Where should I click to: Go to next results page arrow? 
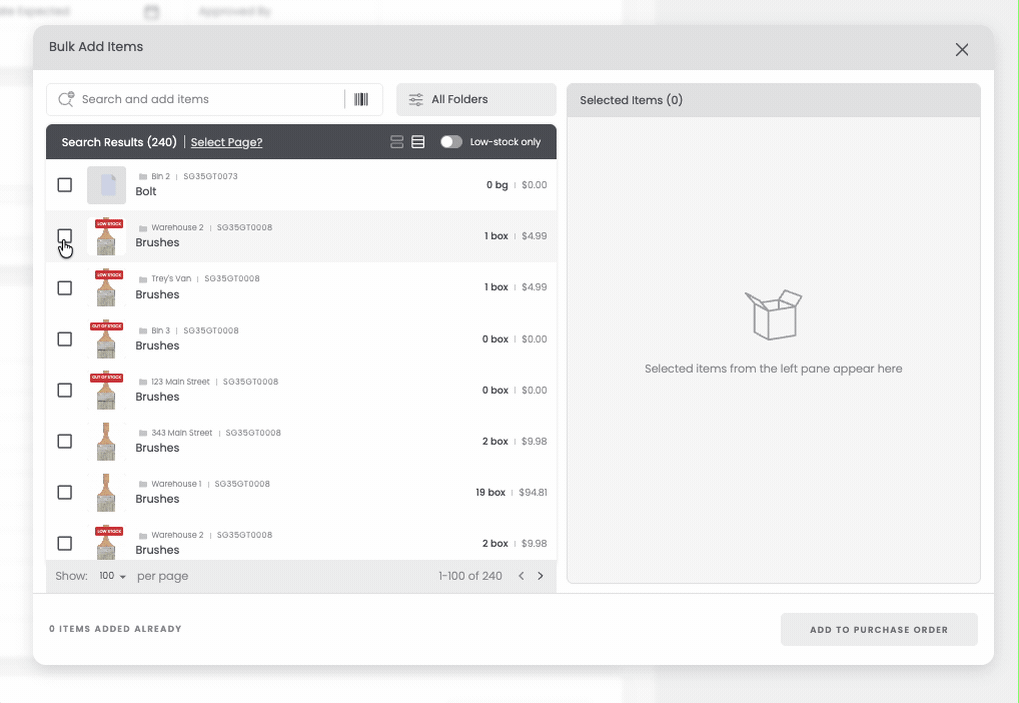click(x=541, y=576)
